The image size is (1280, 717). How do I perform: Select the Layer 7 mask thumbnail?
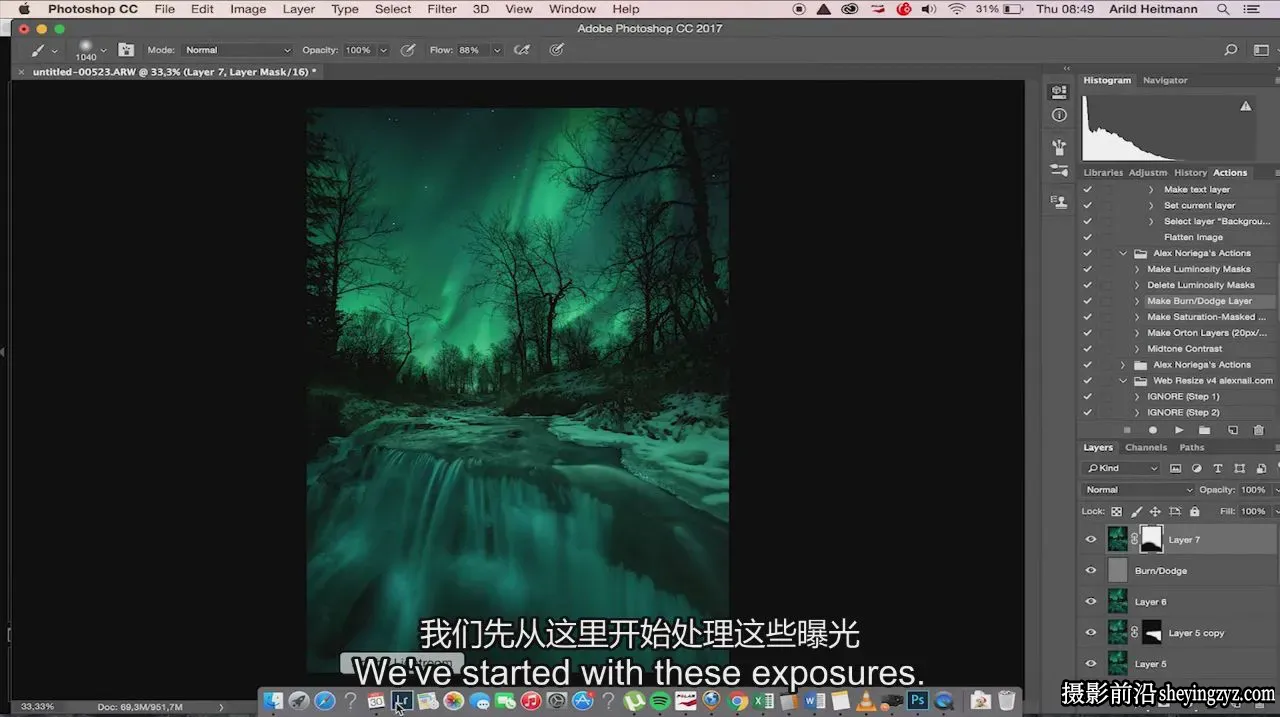click(x=1152, y=539)
